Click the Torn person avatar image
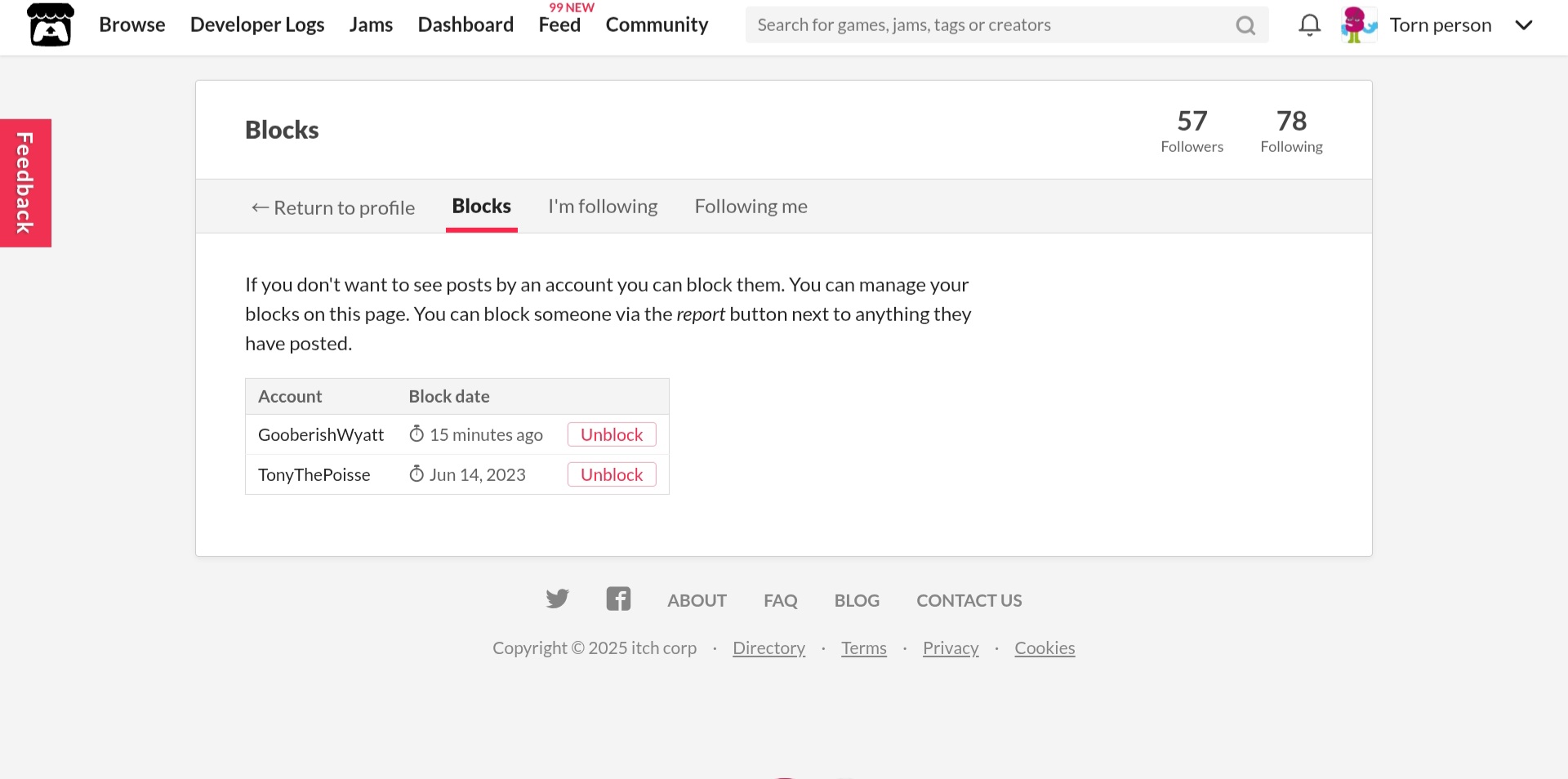Viewport: 1568px width, 779px height. (x=1359, y=24)
